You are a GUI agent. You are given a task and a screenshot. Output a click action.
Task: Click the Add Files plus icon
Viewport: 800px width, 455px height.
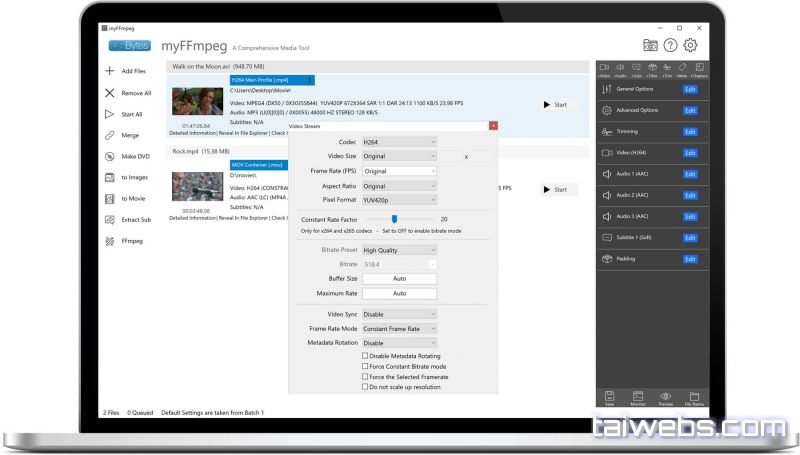[109, 71]
